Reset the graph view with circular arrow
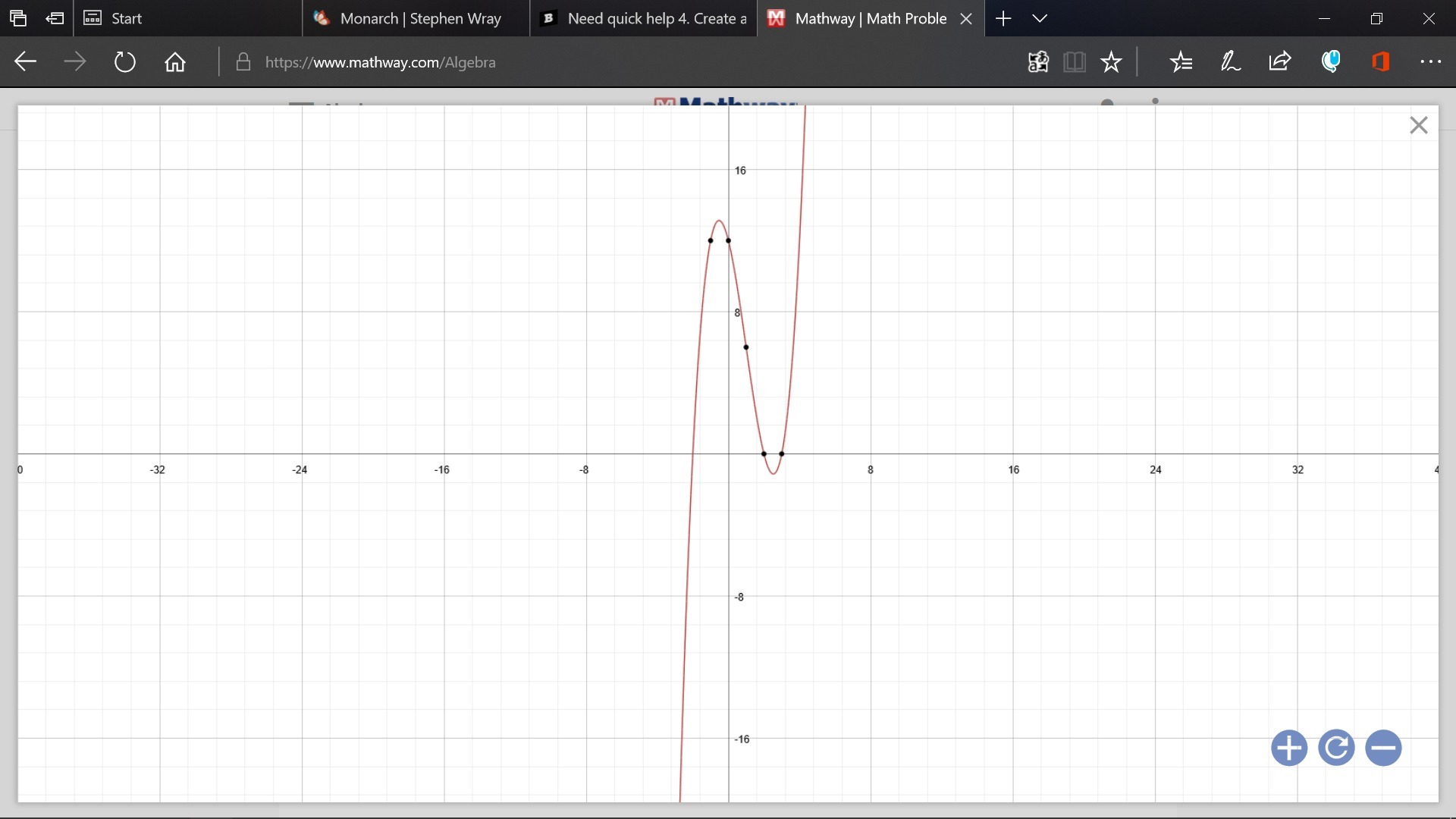 click(1336, 748)
